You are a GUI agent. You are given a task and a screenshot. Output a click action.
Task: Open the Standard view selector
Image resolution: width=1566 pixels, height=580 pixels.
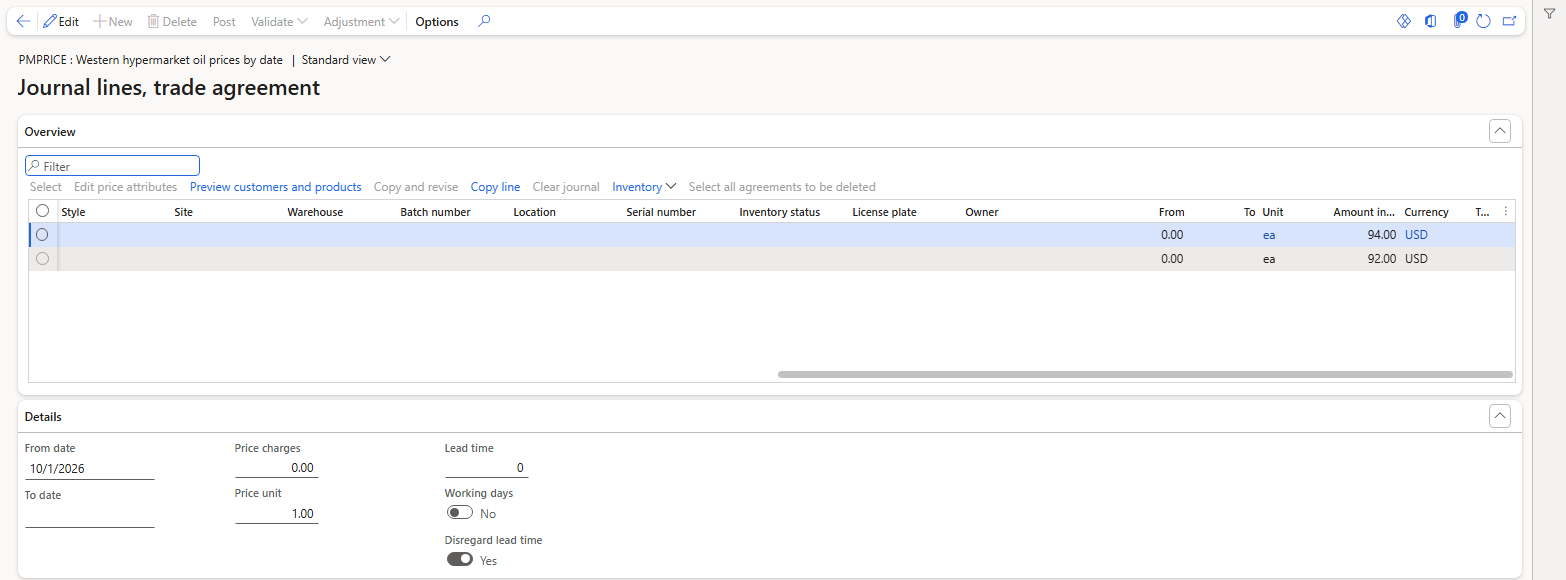(346, 60)
